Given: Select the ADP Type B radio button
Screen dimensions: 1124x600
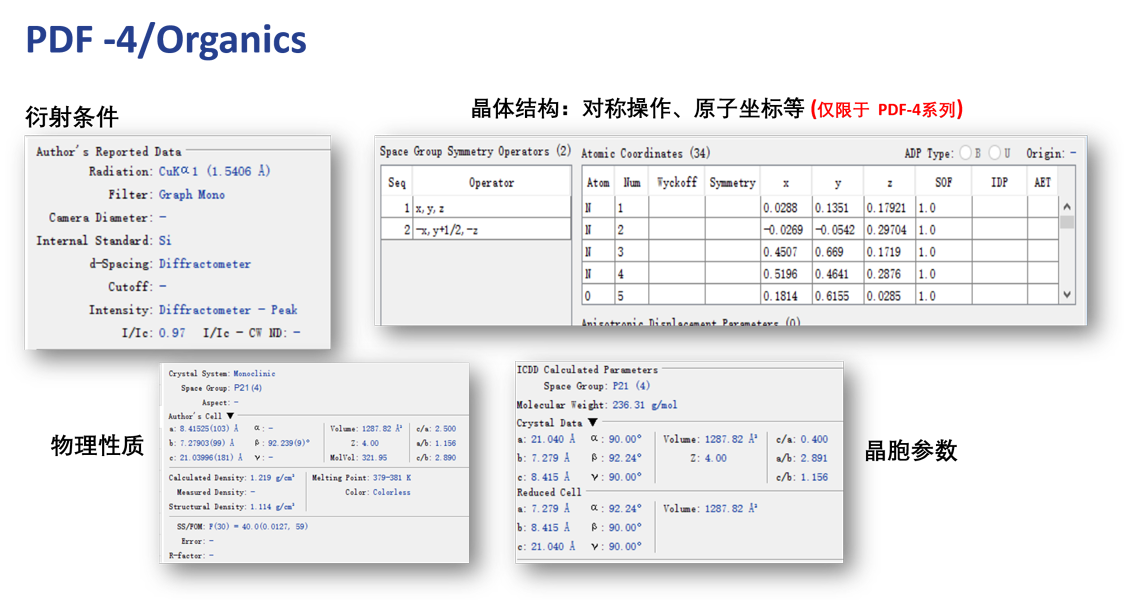Looking at the screenshot, I should (966, 153).
